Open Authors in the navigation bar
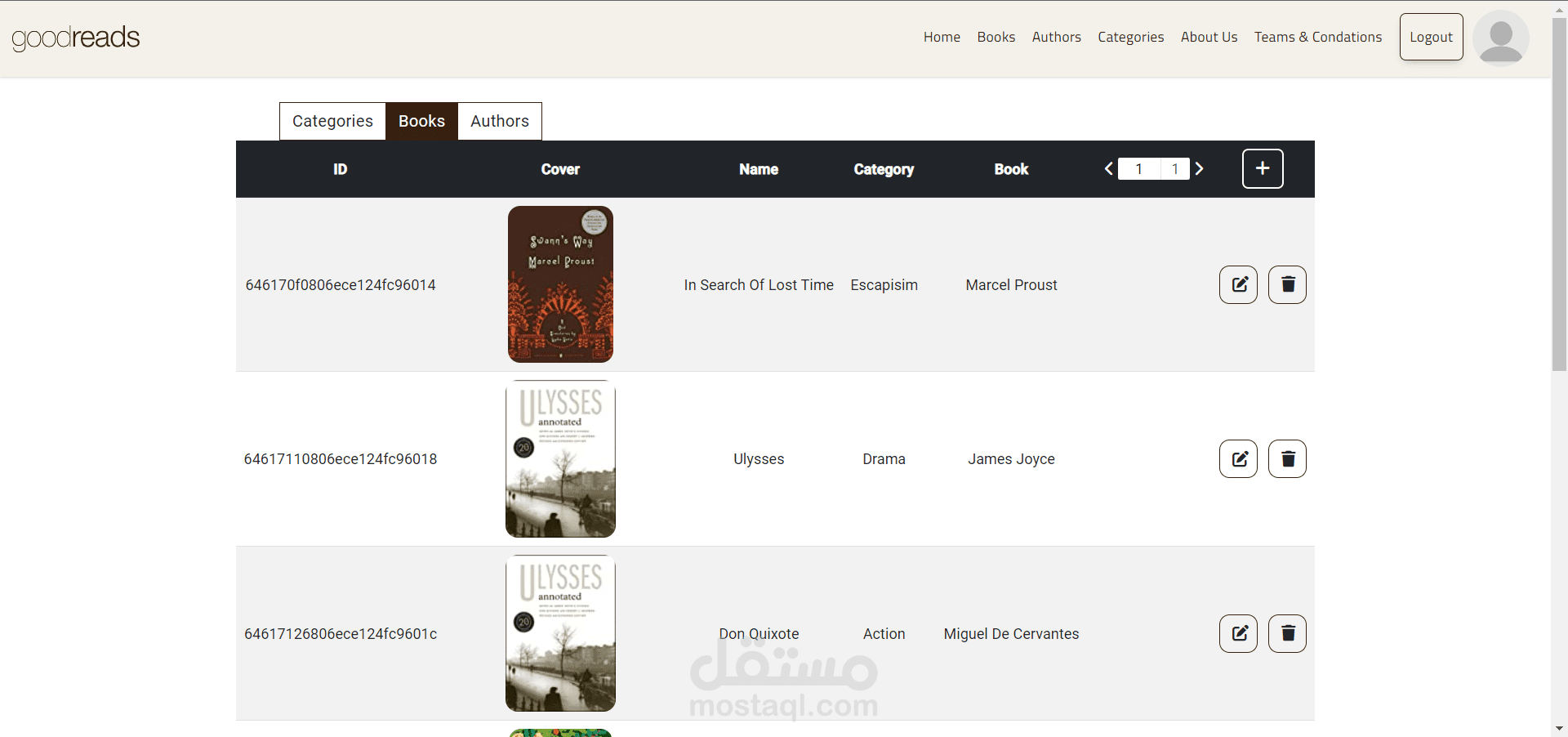Viewport: 1568px width, 737px height. (1057, 37)
